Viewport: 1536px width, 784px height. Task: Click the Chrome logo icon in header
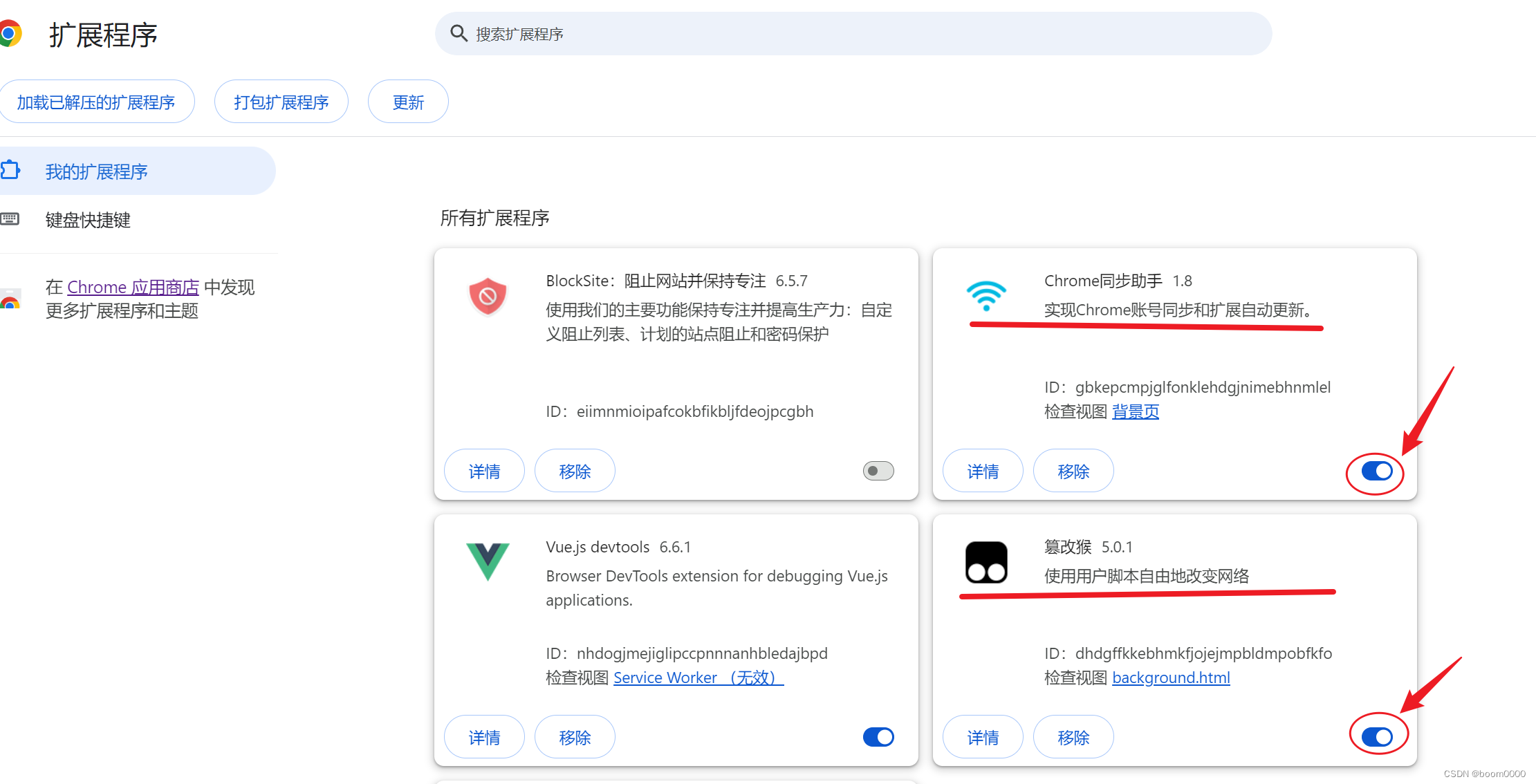(x=10, y=33)
